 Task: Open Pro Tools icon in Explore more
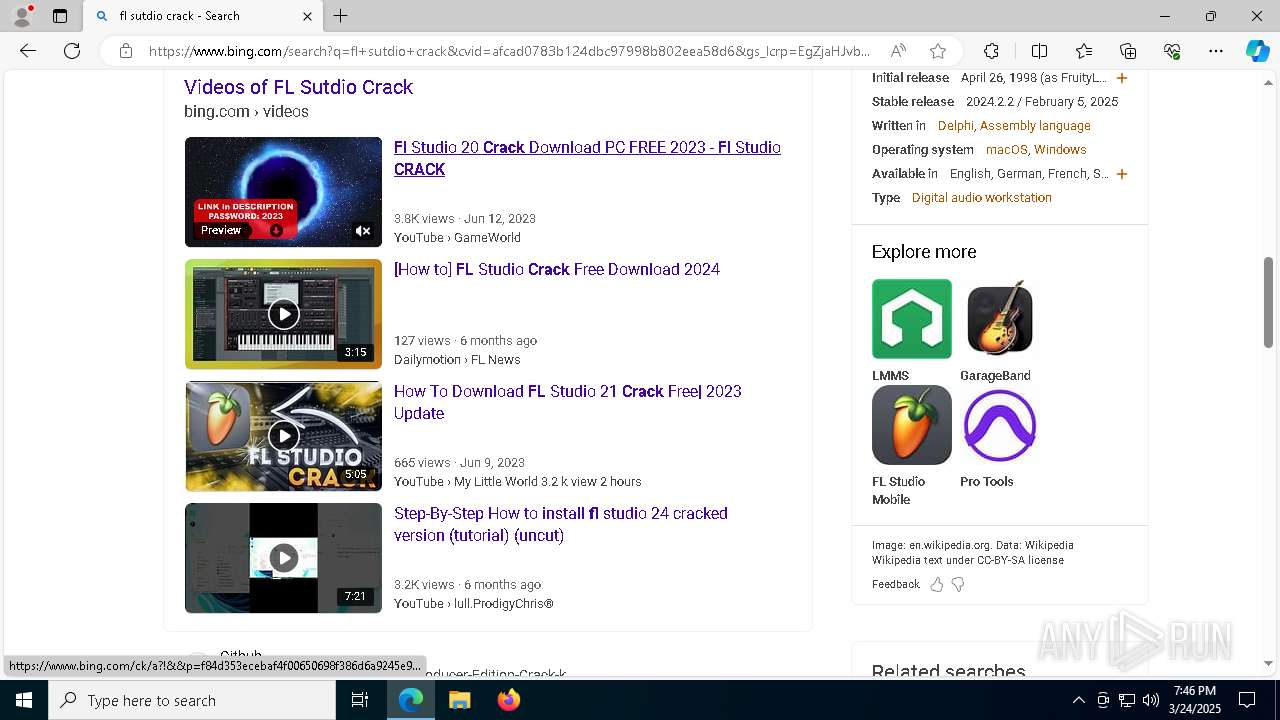tap(999, 425)
